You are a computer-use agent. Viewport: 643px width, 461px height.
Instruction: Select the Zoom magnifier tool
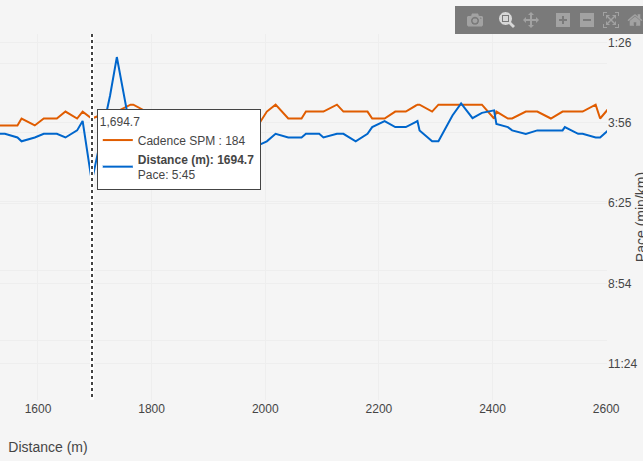[x=507, y=20]
